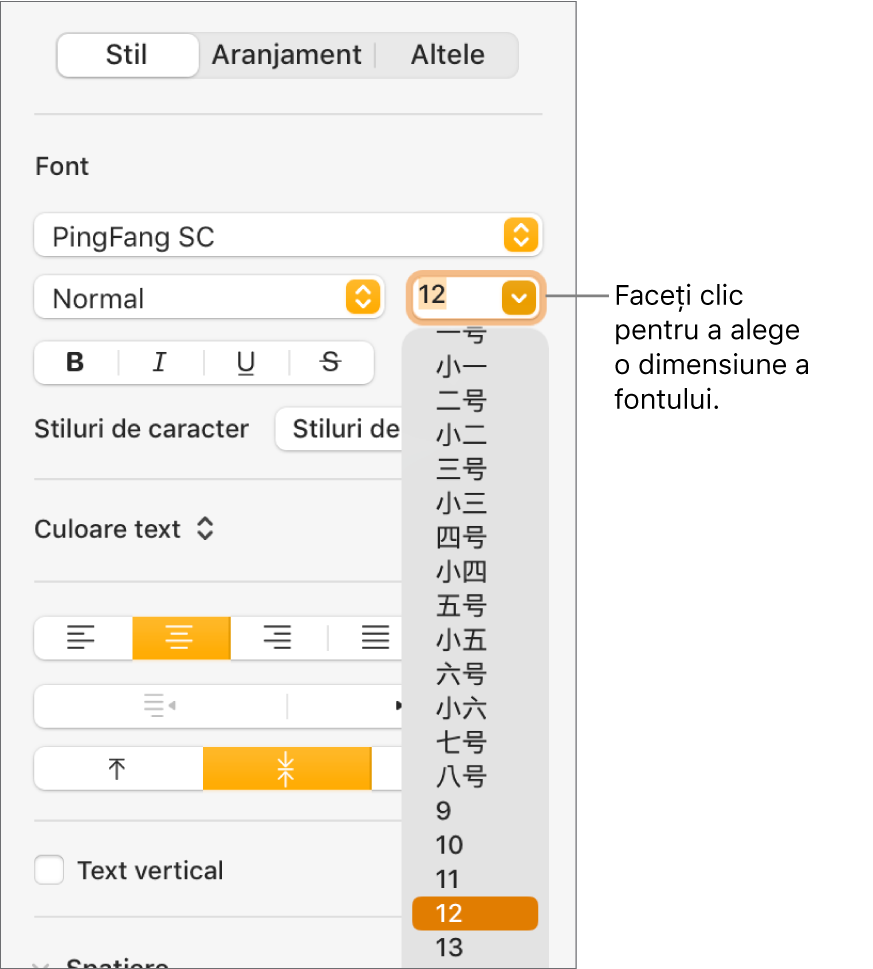
Task: Select size 小五 in list
Action: tap(474, 640)
